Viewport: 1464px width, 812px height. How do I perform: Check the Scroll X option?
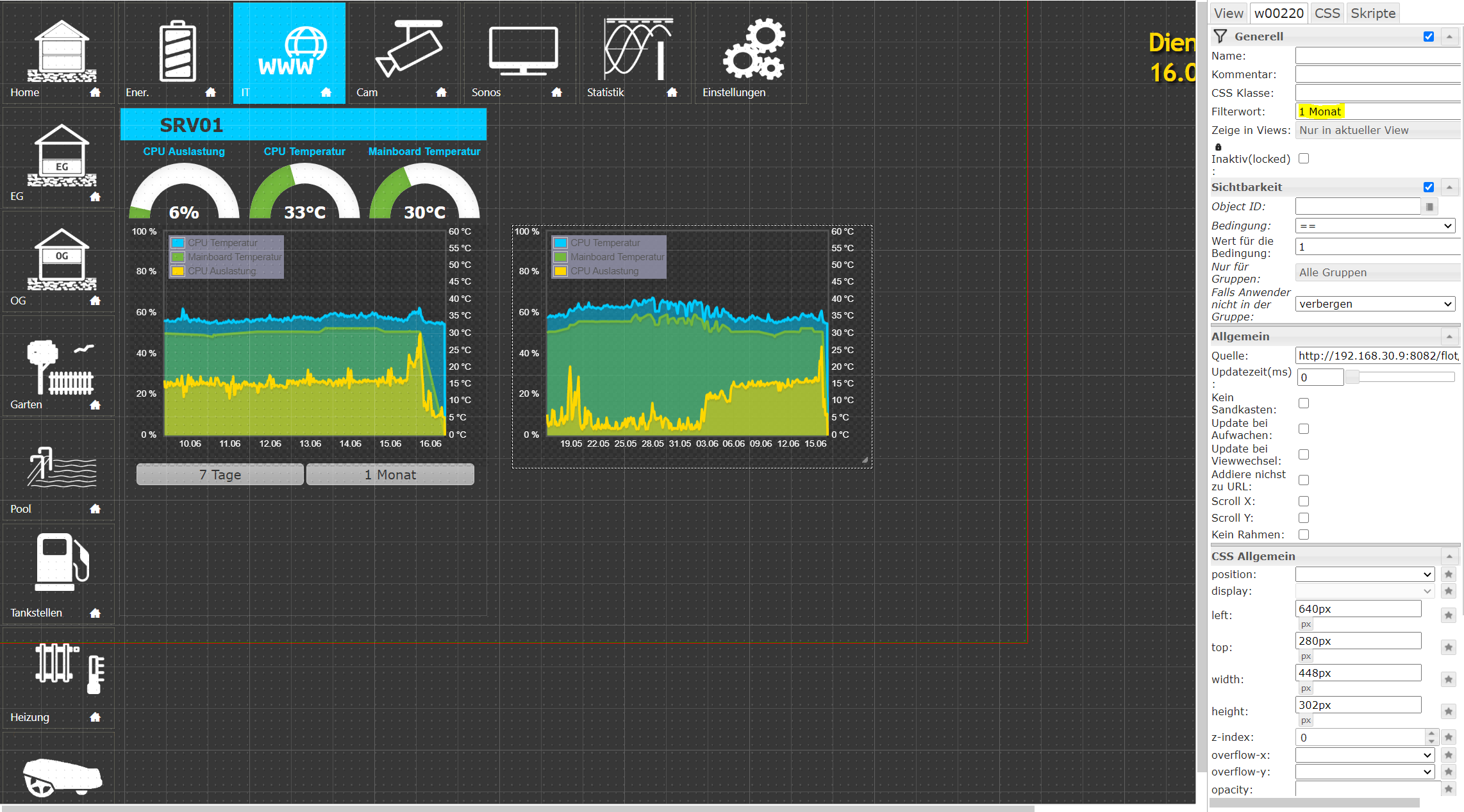(x=1304, y=501)
